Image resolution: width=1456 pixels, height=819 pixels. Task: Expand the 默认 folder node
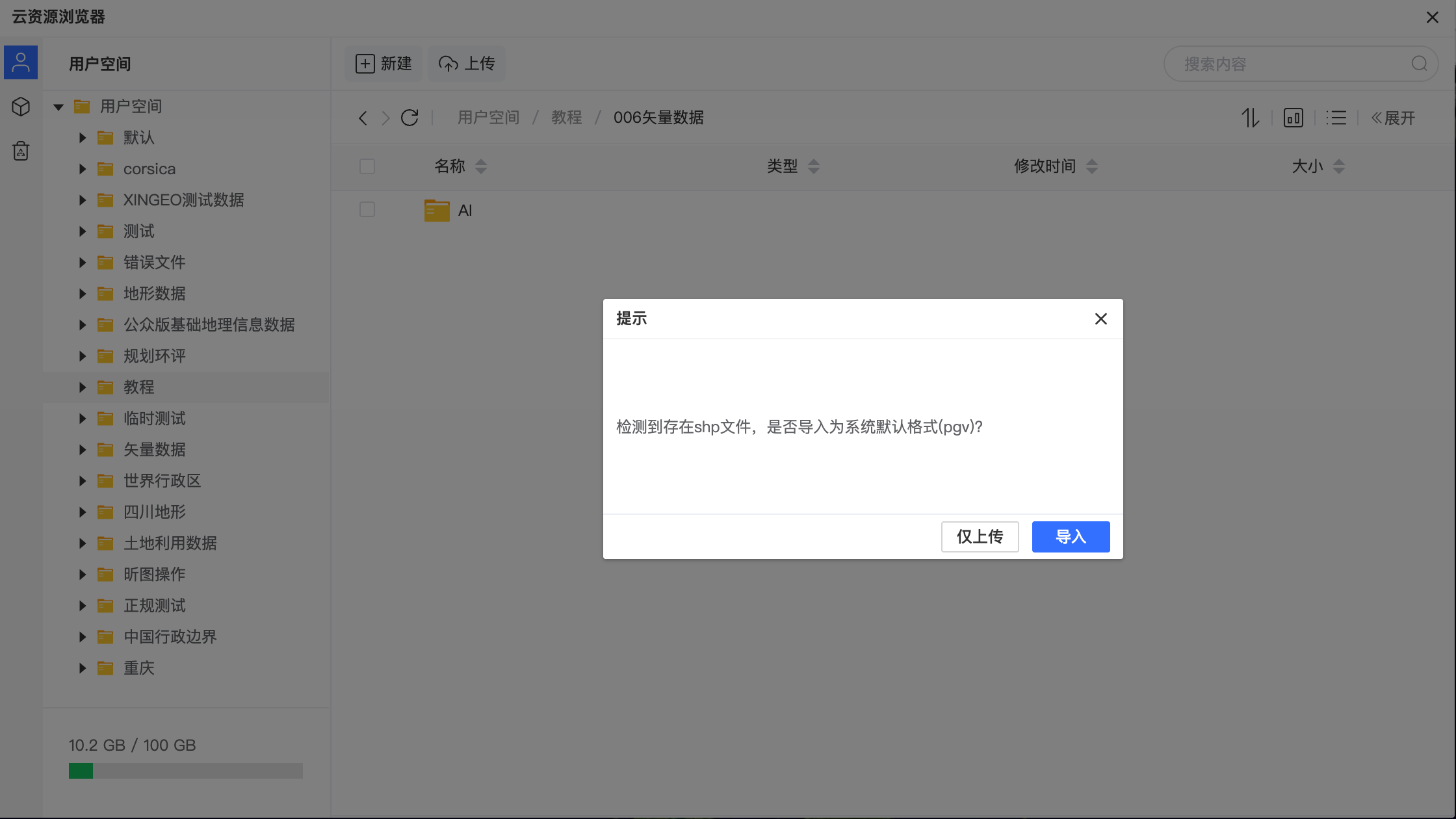(83, 138)
